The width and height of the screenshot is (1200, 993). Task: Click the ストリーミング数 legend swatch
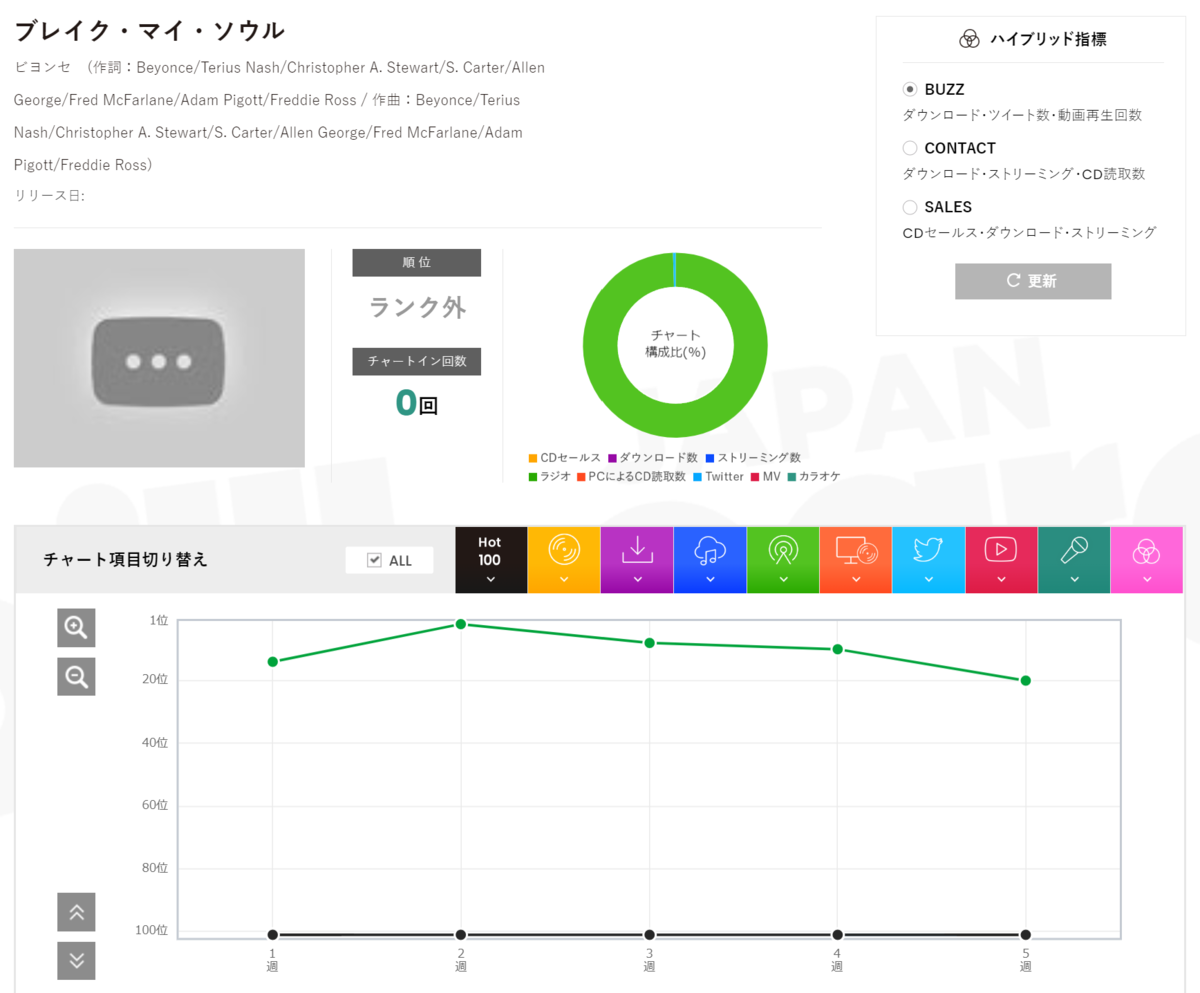[x=709, y=457]
